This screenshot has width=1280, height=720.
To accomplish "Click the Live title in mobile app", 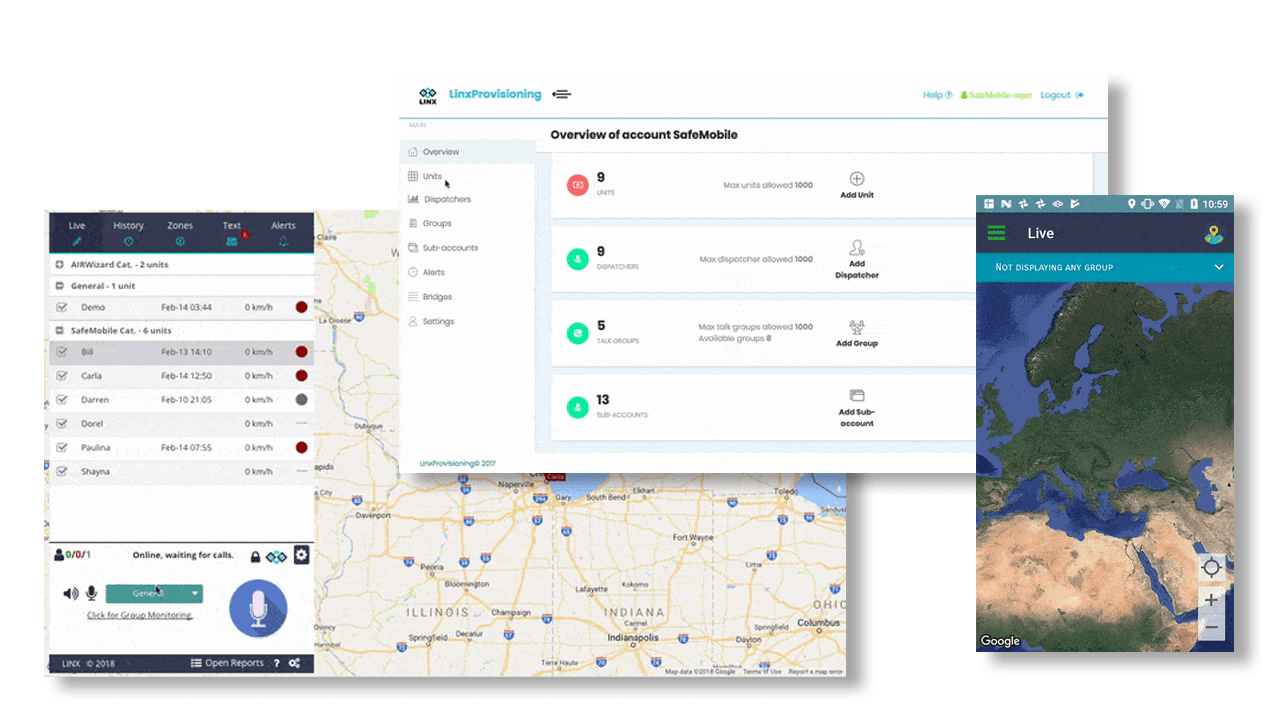I will tap(1041, 234).
